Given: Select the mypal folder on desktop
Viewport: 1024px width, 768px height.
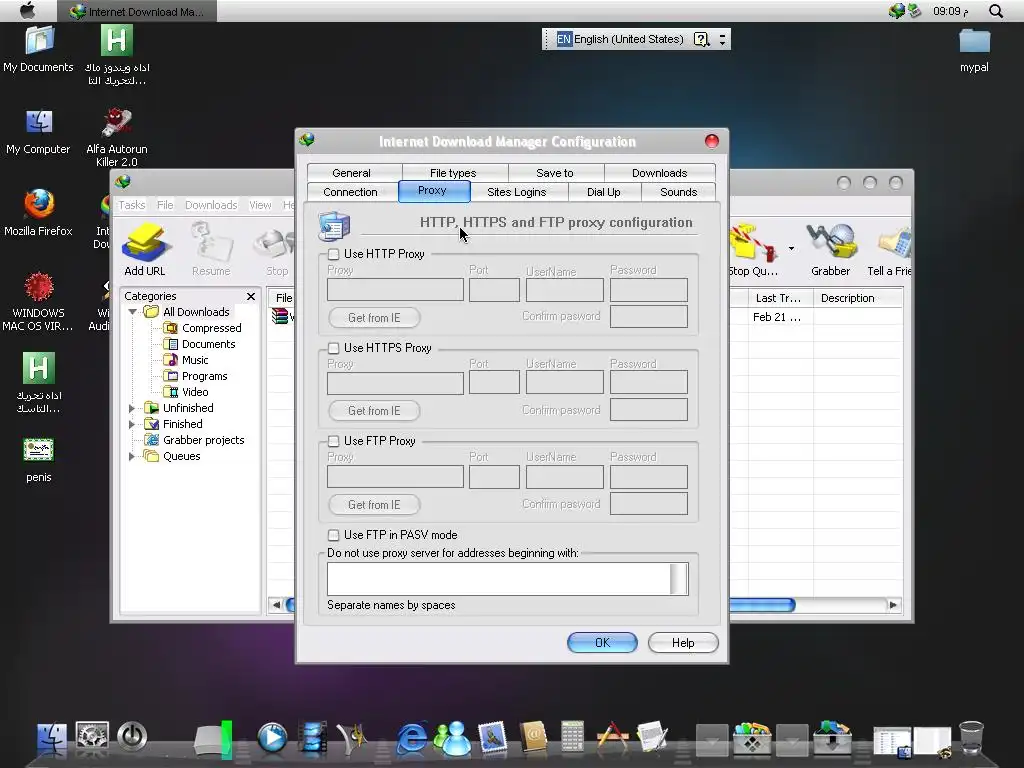Looking at the screenshot, I should coord(974,50).
